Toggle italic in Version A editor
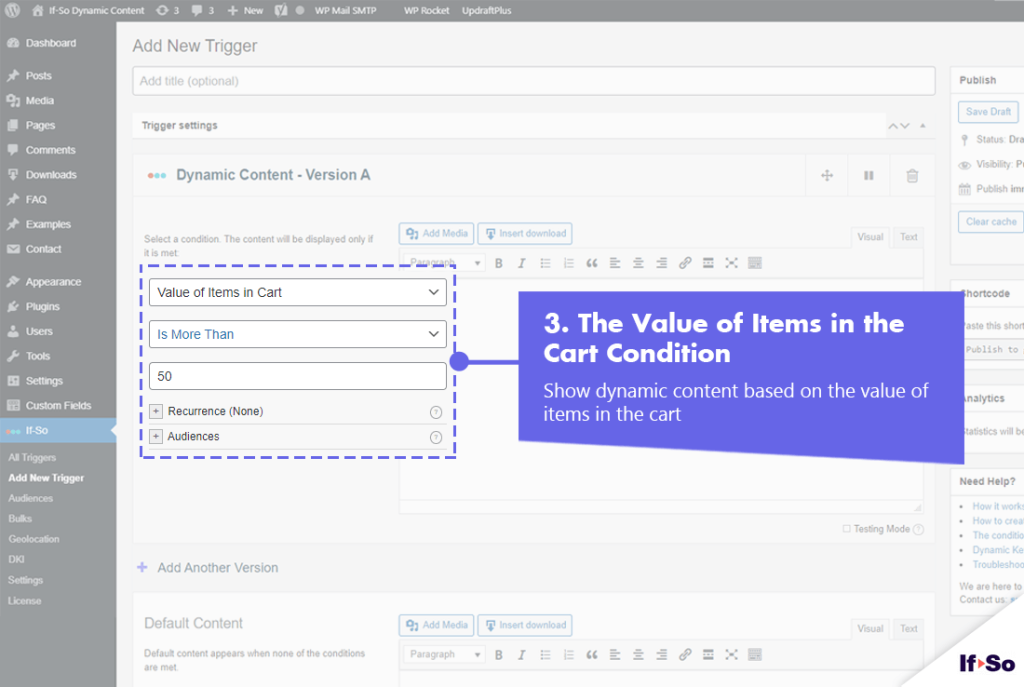The height and width of the screenshot is (687, 1024). coord(522,263)
